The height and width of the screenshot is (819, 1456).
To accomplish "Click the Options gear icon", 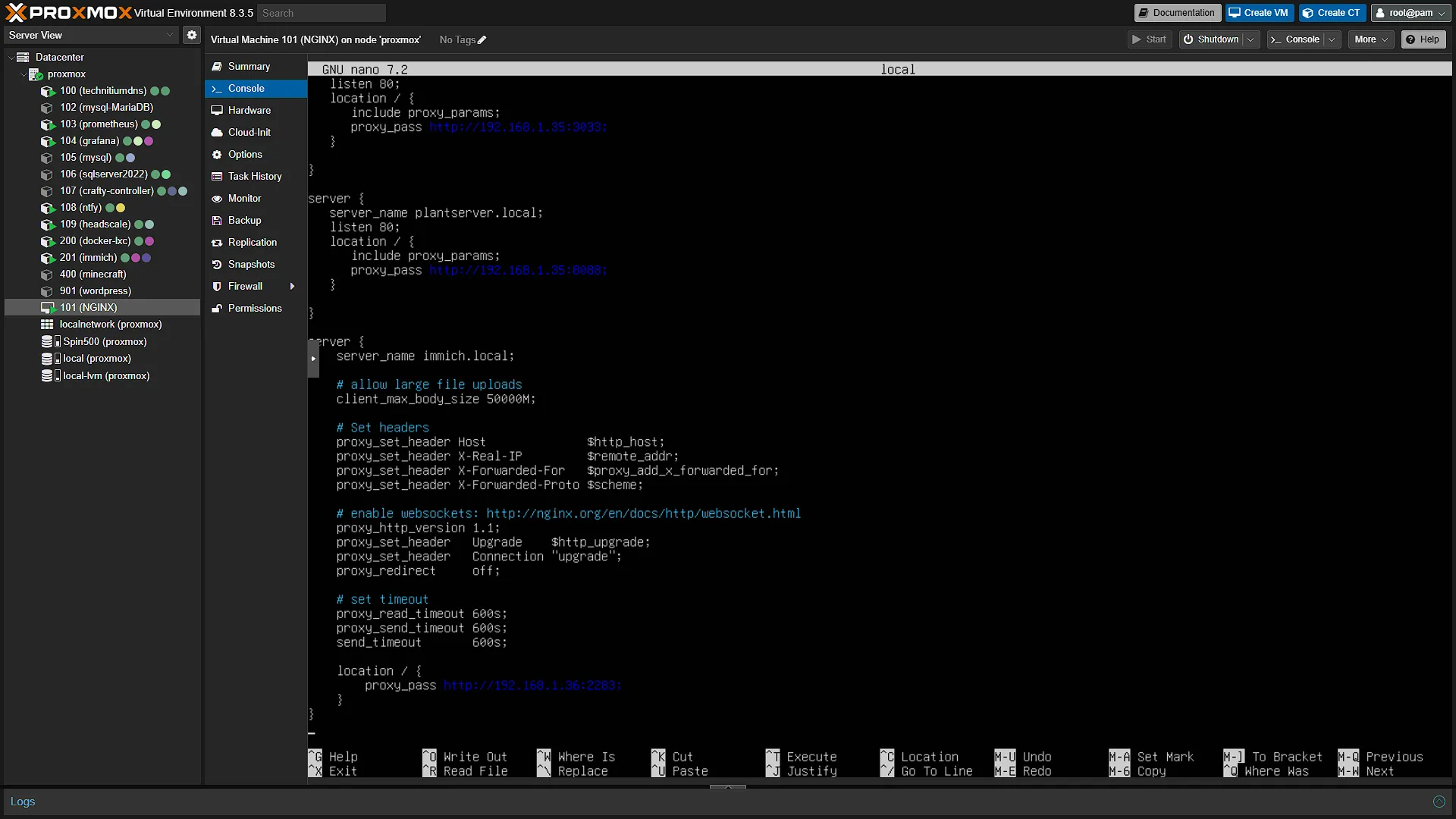I will (x=217, y=155).
